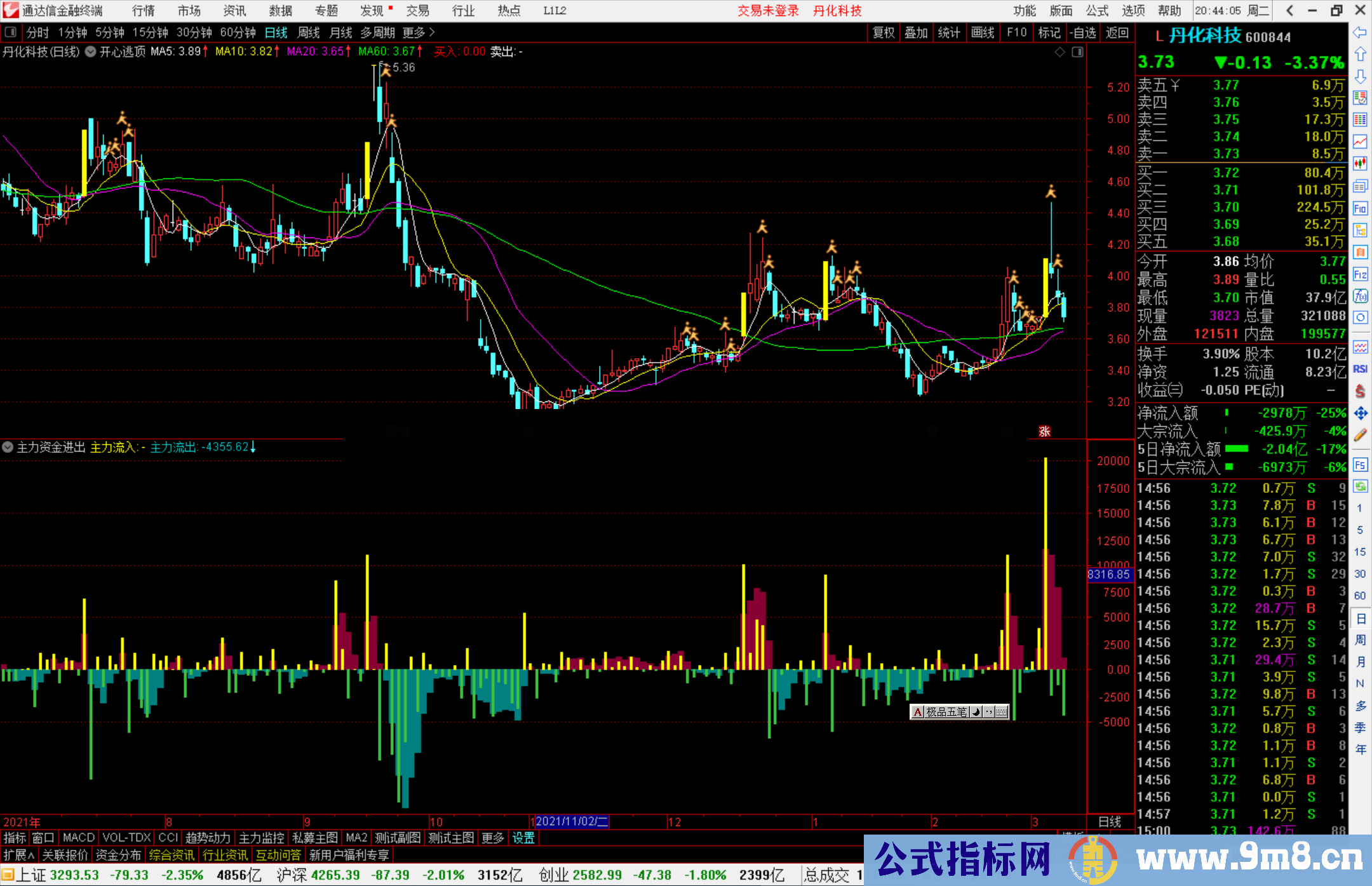
Task: Toggle 复权 price adjustment on the toolbar
Action: pos(884,32)
